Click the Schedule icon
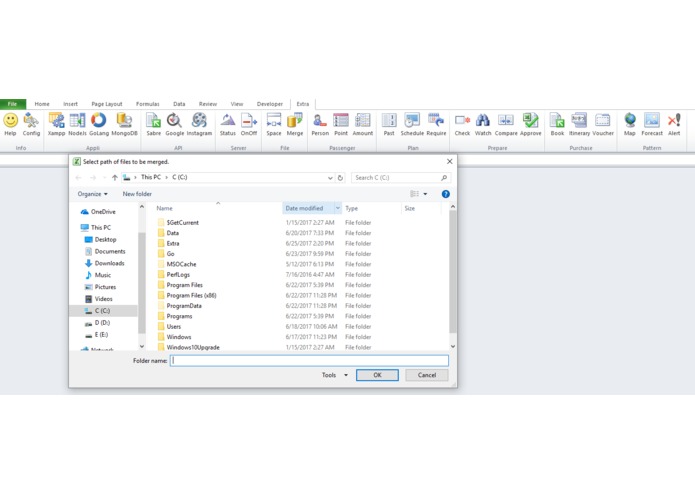Viewport: 695px width, 494px height. coord(412,120)
